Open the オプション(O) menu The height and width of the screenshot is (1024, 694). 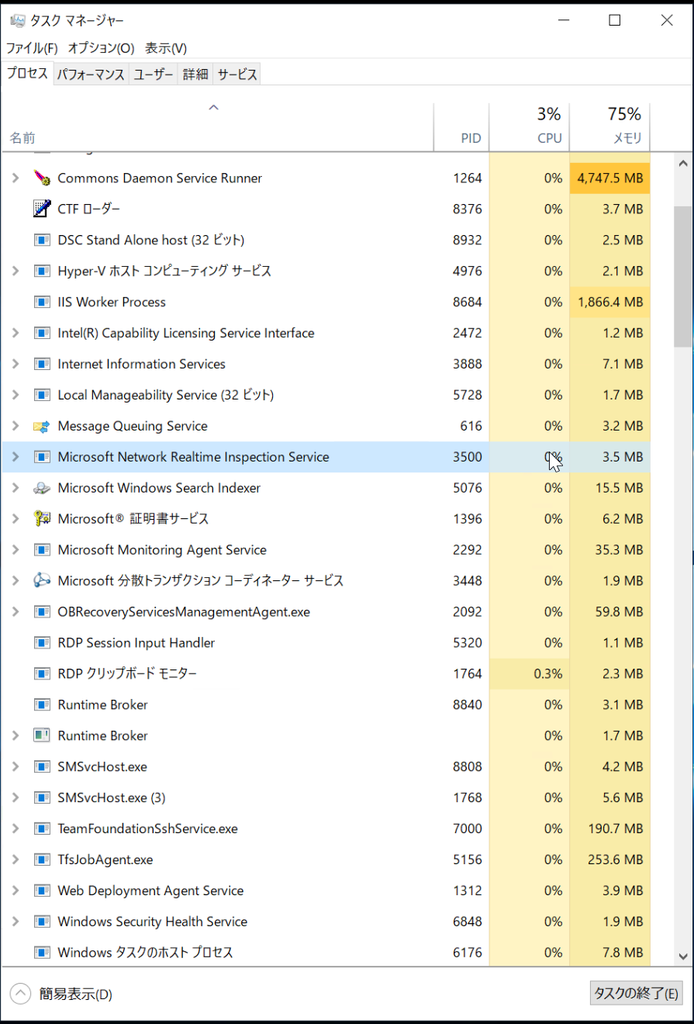click(101, 48)
